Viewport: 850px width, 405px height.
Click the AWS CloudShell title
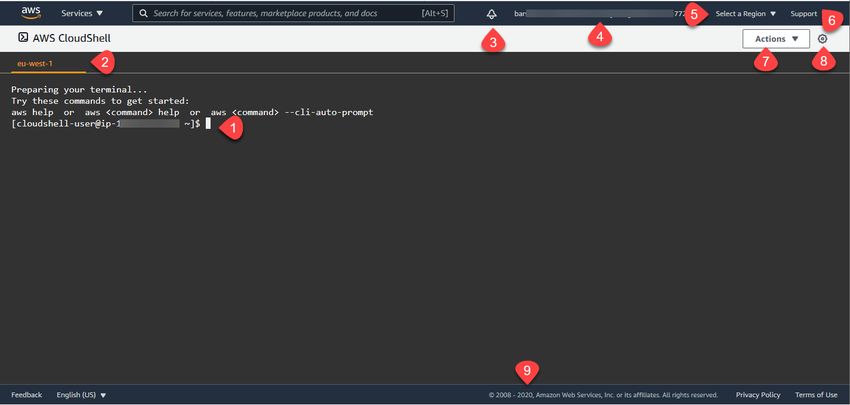click(x=72, y=38)
